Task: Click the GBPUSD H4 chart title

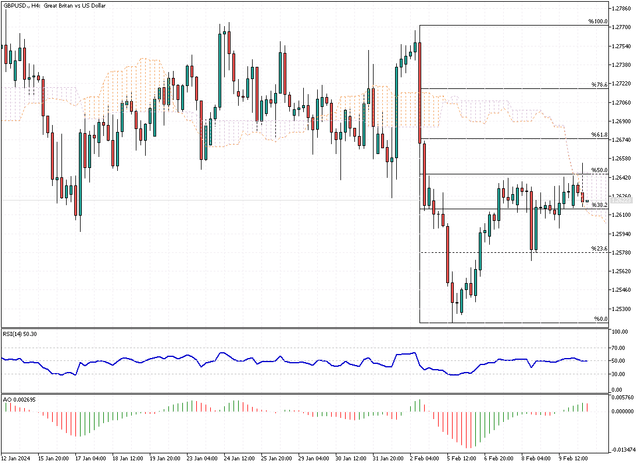Action: pos(54,6)
